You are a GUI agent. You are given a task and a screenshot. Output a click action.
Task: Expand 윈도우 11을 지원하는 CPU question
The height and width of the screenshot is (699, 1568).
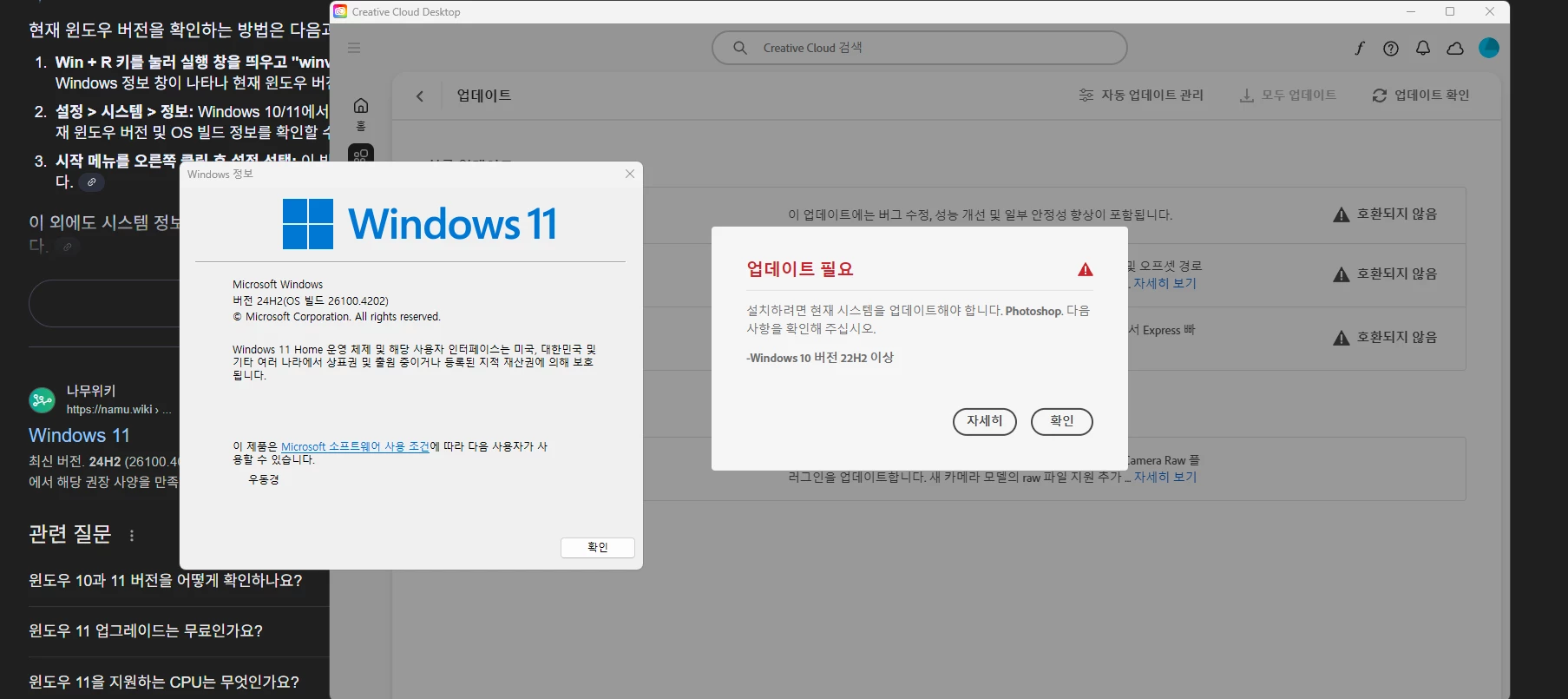164,682
